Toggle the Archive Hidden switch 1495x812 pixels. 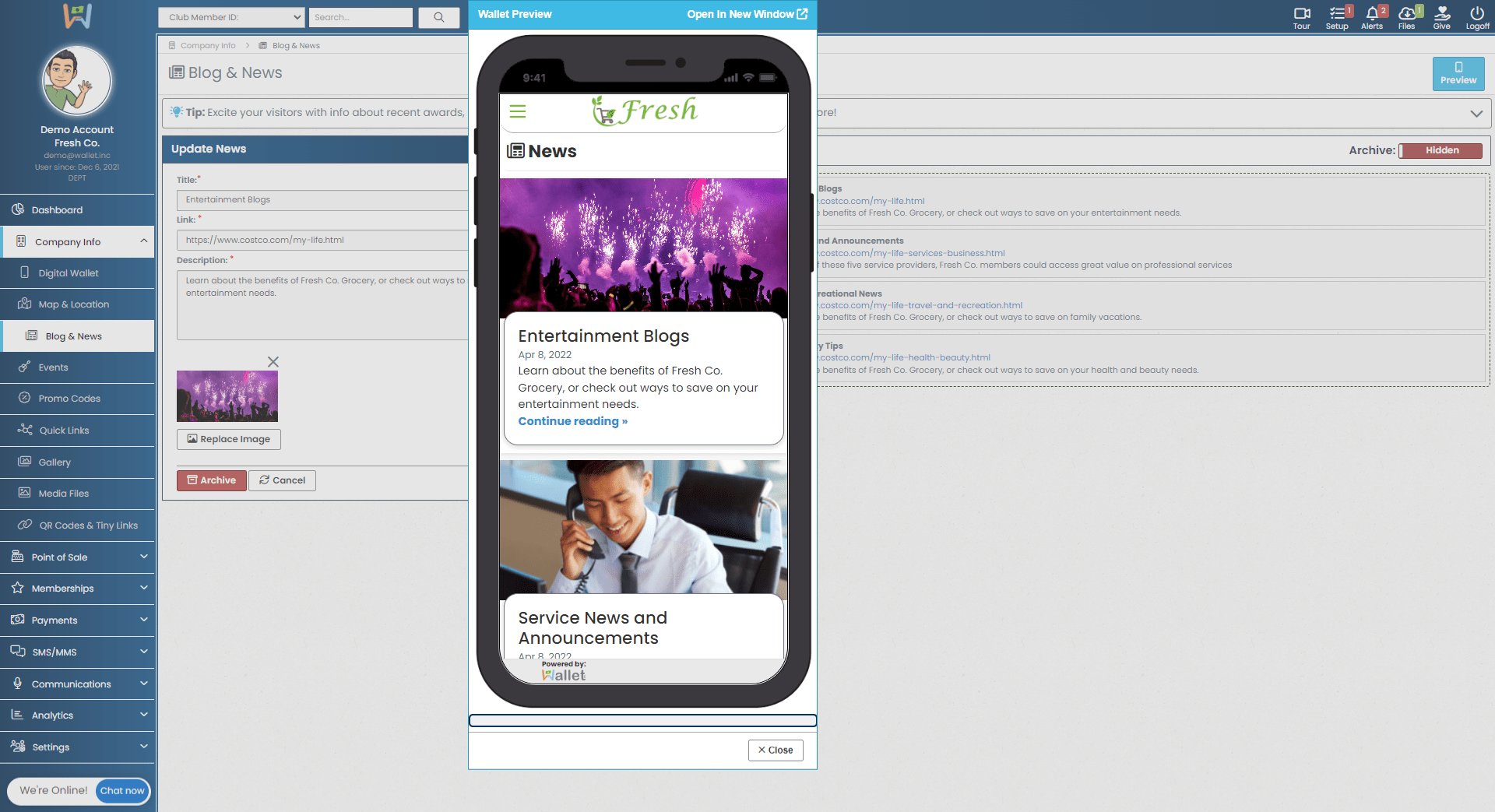point(1440,150)
